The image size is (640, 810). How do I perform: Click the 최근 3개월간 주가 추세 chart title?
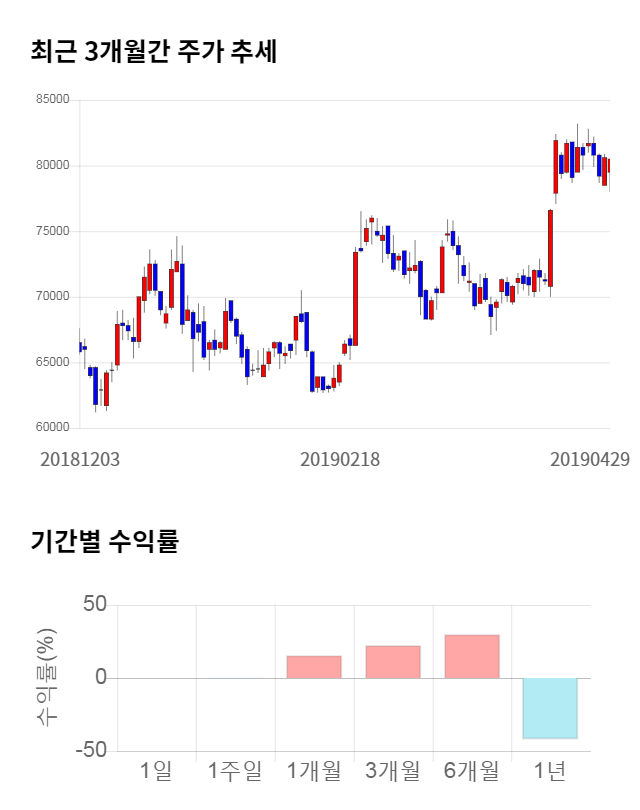[x=153, y=51]
